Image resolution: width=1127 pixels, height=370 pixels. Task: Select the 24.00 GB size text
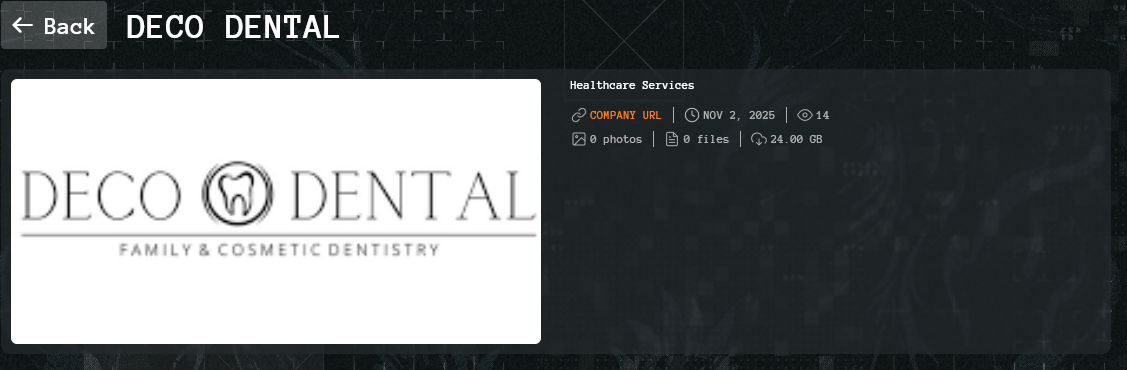796,139
